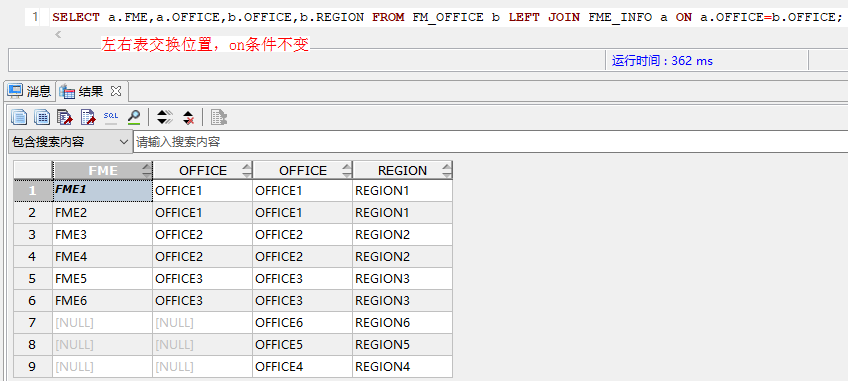Image resolution: width=848 pixels, height=381 pixels.
Task: Click the [NULL] FME cell in row 7
Action: [x=103, y=323]
